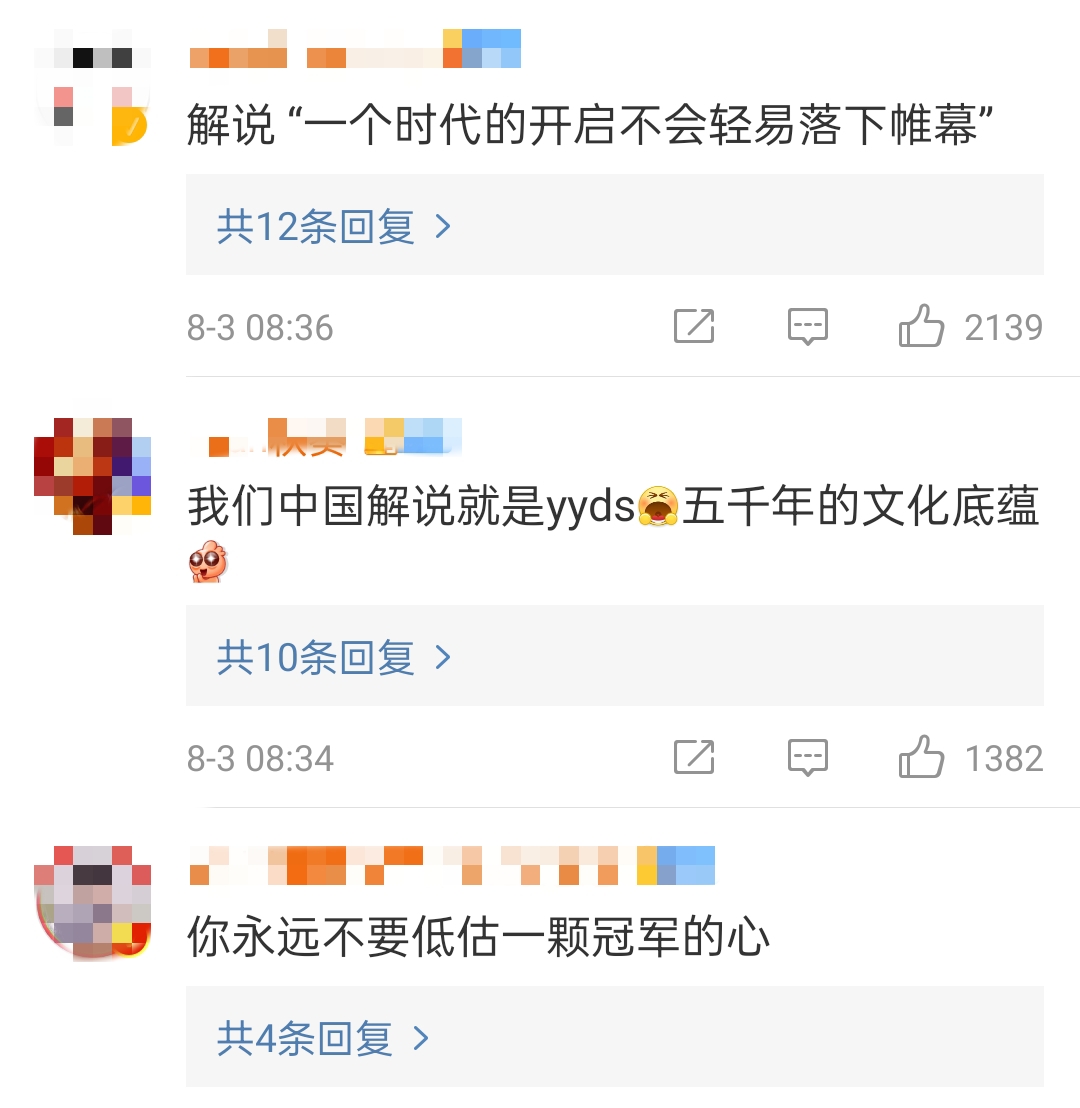Open the first commenter's avatar

click(93, 88)
